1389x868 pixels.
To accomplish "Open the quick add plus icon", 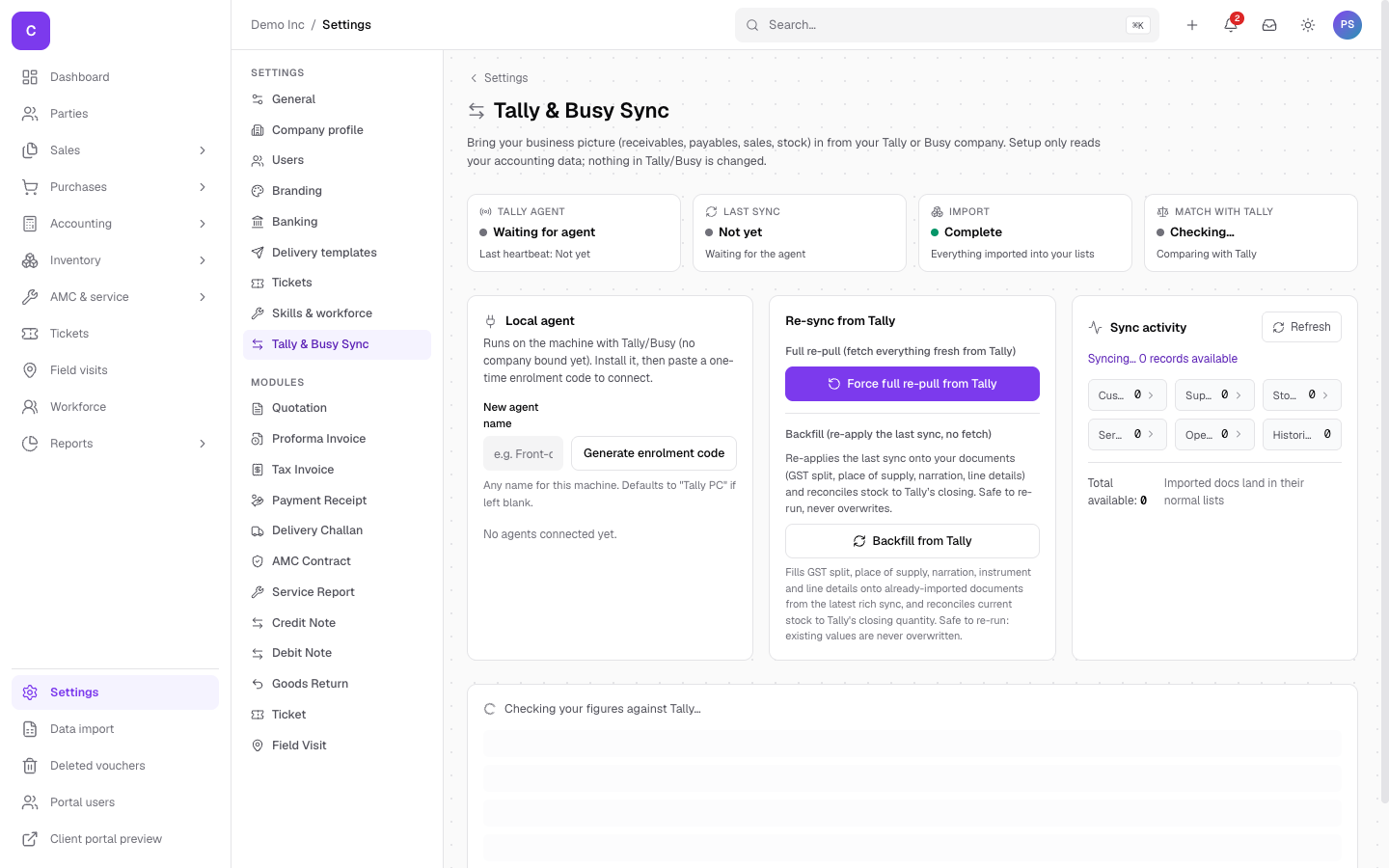I will [1192, 25].
